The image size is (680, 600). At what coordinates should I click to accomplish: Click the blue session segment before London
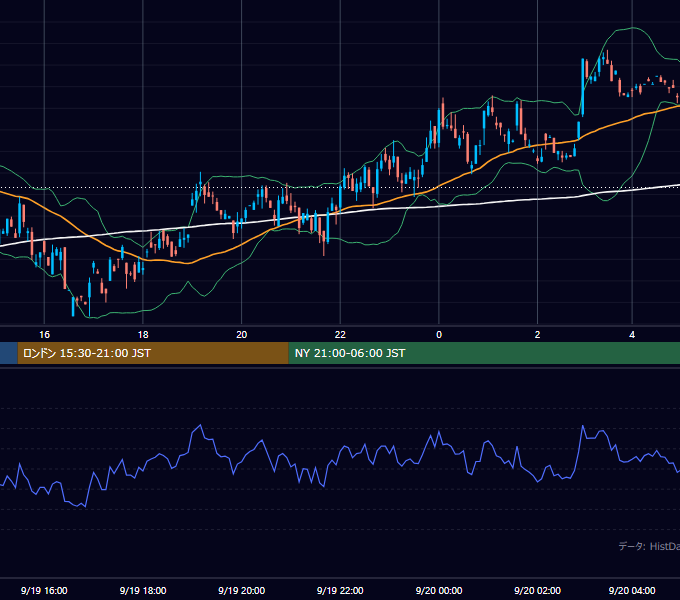pos(9,353)
